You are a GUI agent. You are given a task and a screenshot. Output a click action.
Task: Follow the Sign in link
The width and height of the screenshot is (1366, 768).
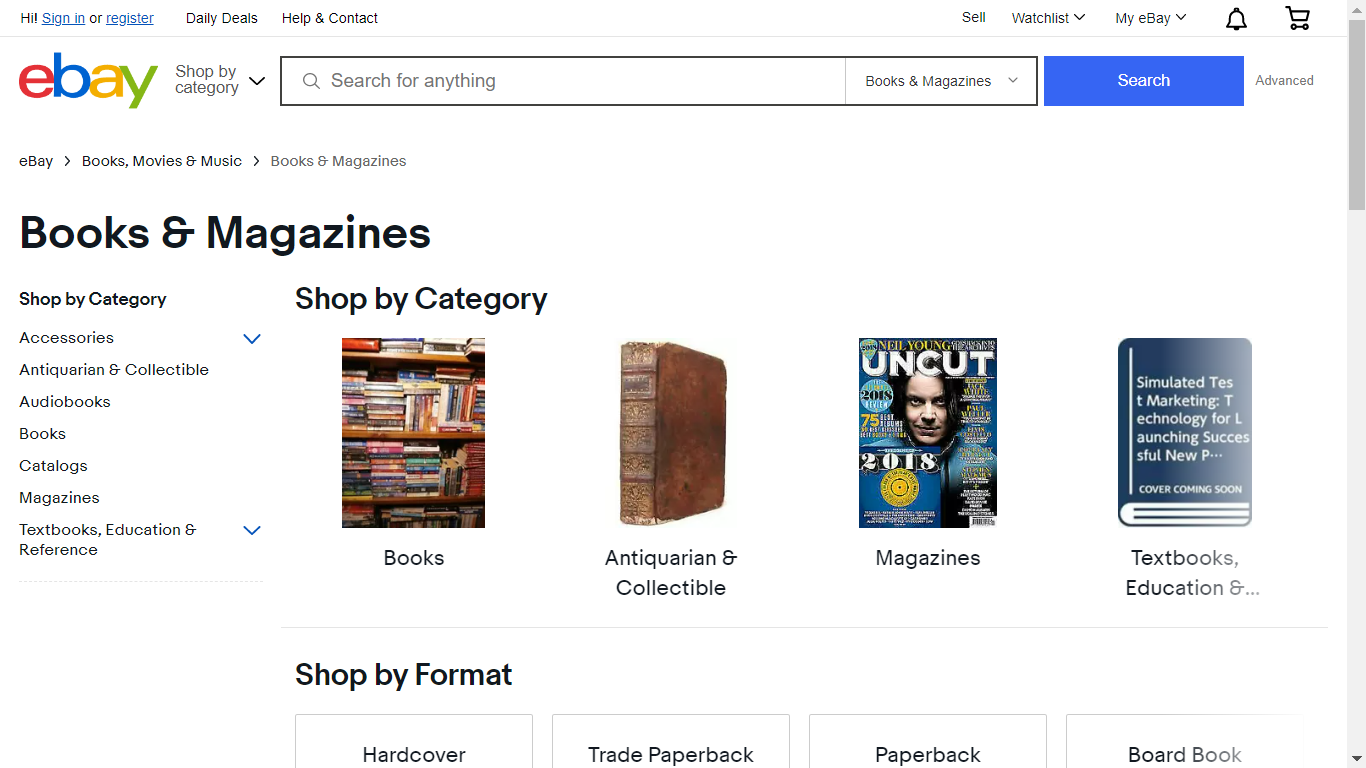tap(63, 18)
